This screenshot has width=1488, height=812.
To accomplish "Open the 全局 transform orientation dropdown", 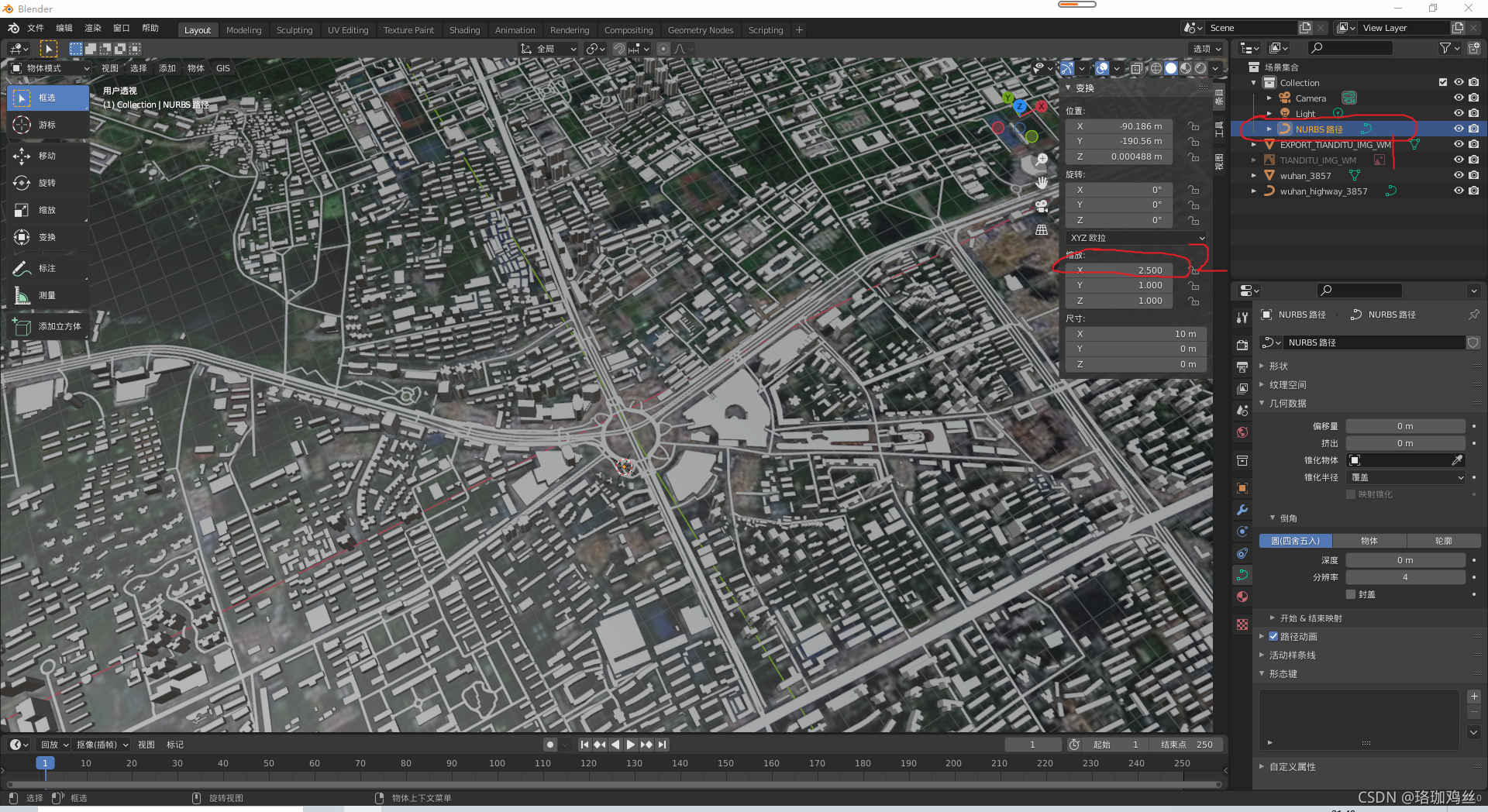I will point(548,49).
